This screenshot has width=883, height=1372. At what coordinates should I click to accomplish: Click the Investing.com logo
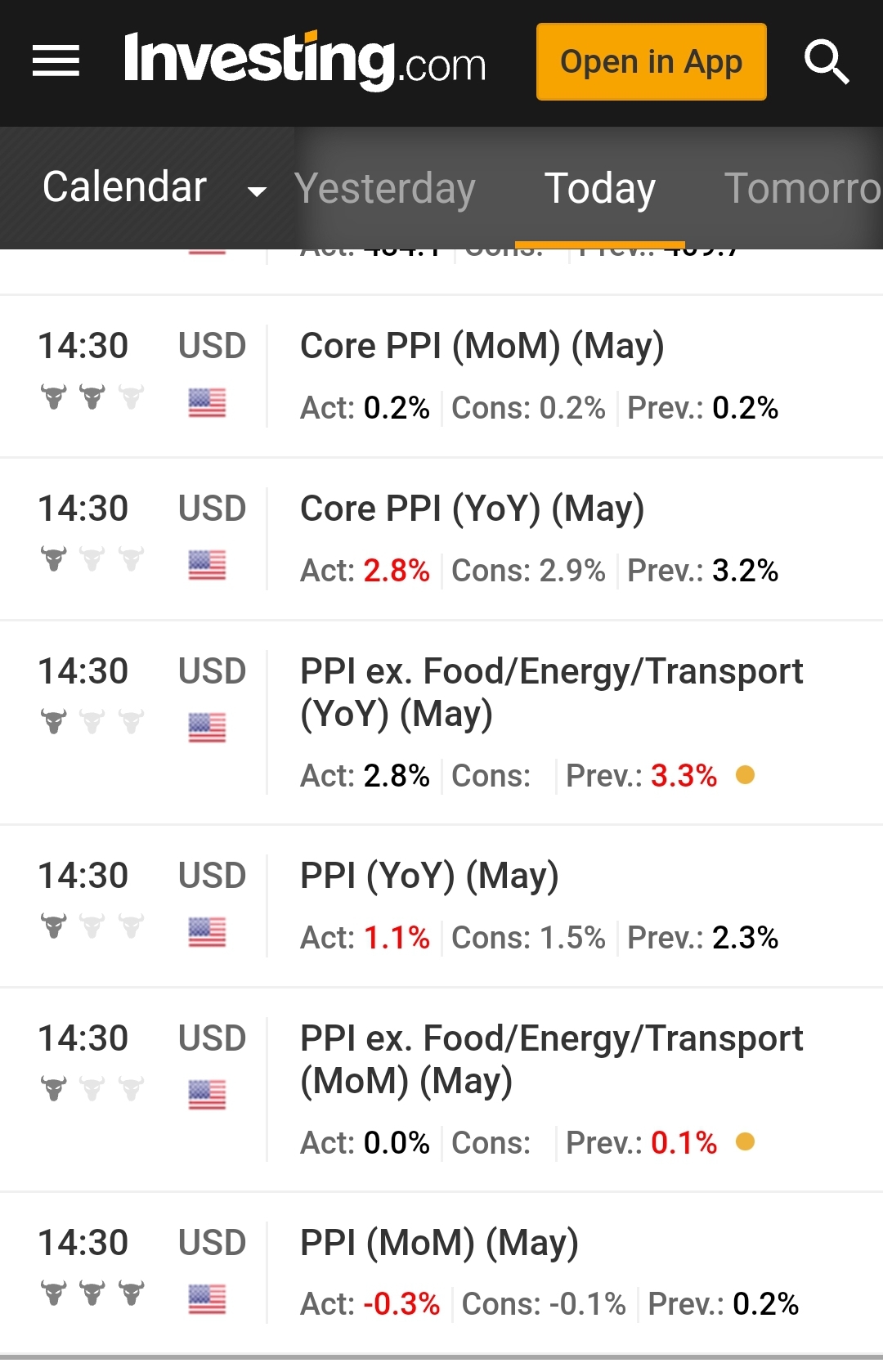point(304,61)
